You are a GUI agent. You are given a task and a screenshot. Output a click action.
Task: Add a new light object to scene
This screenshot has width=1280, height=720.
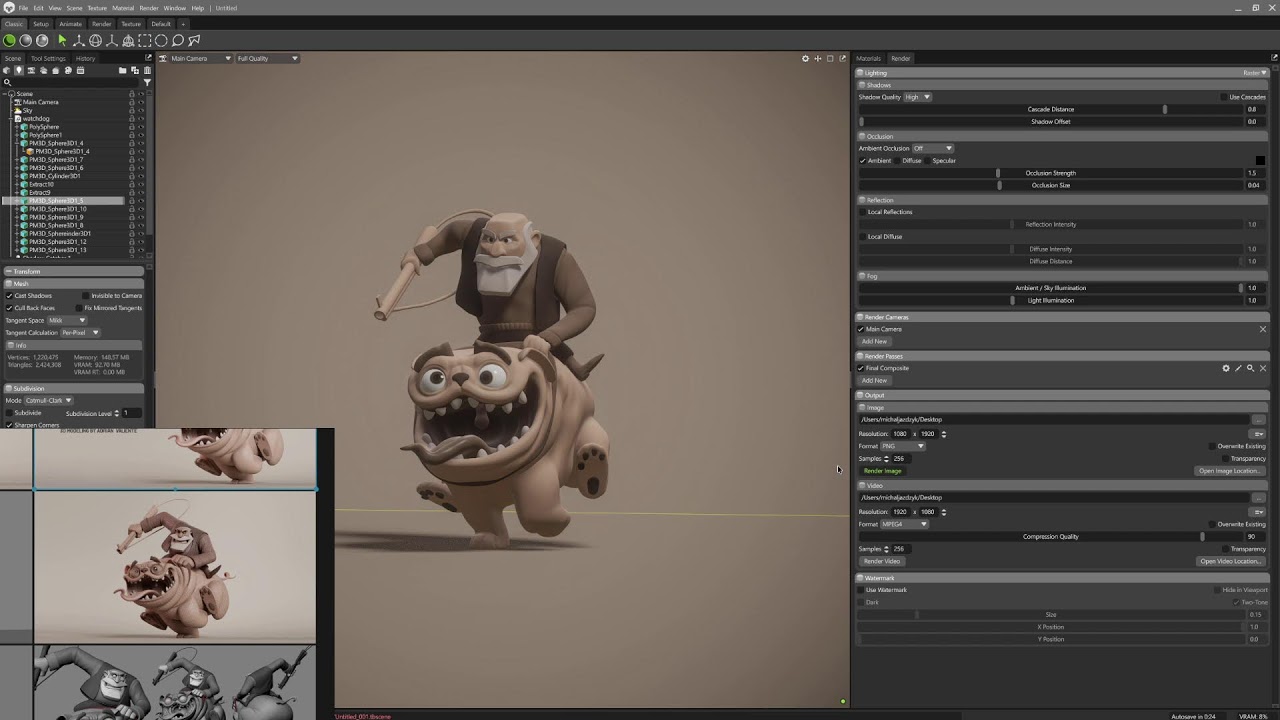click(19, 70)
